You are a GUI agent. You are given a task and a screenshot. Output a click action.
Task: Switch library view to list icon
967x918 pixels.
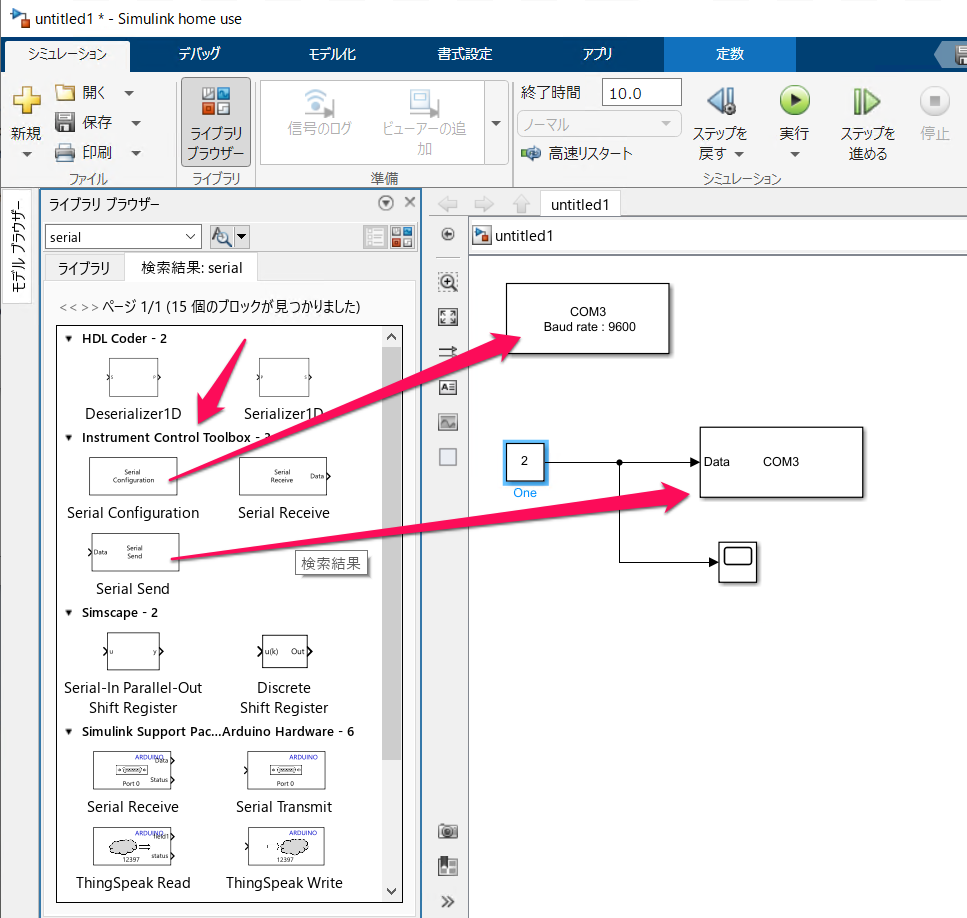coord(375,237)
